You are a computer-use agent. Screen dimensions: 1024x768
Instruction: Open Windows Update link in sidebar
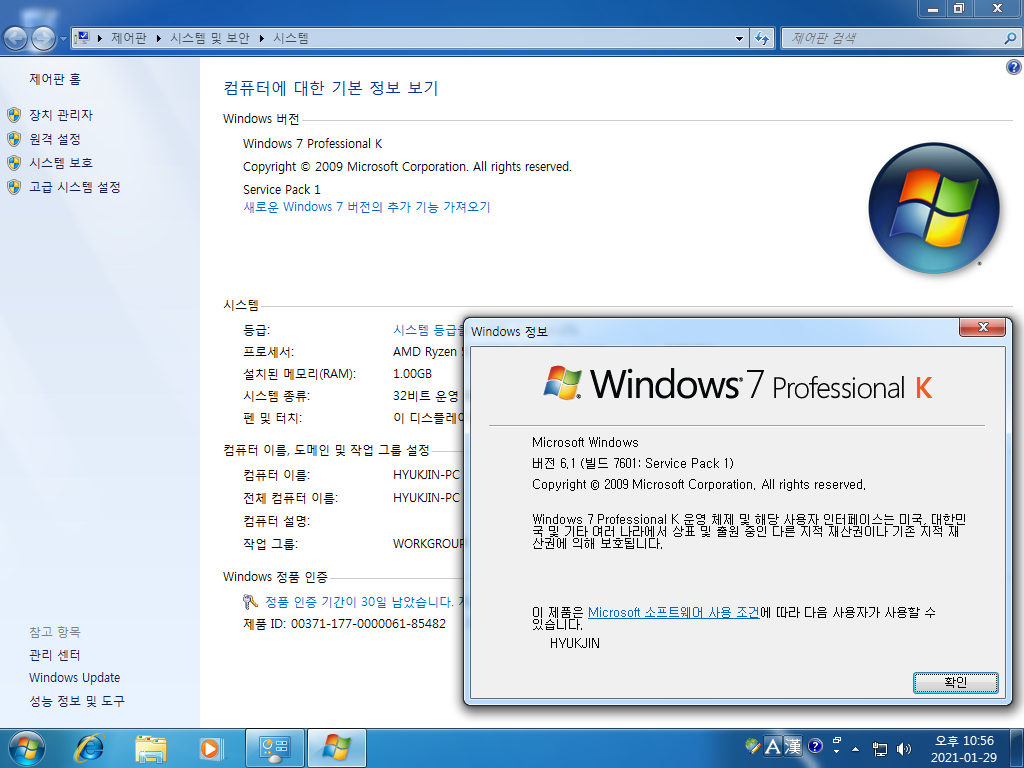(x=74, y=678)
